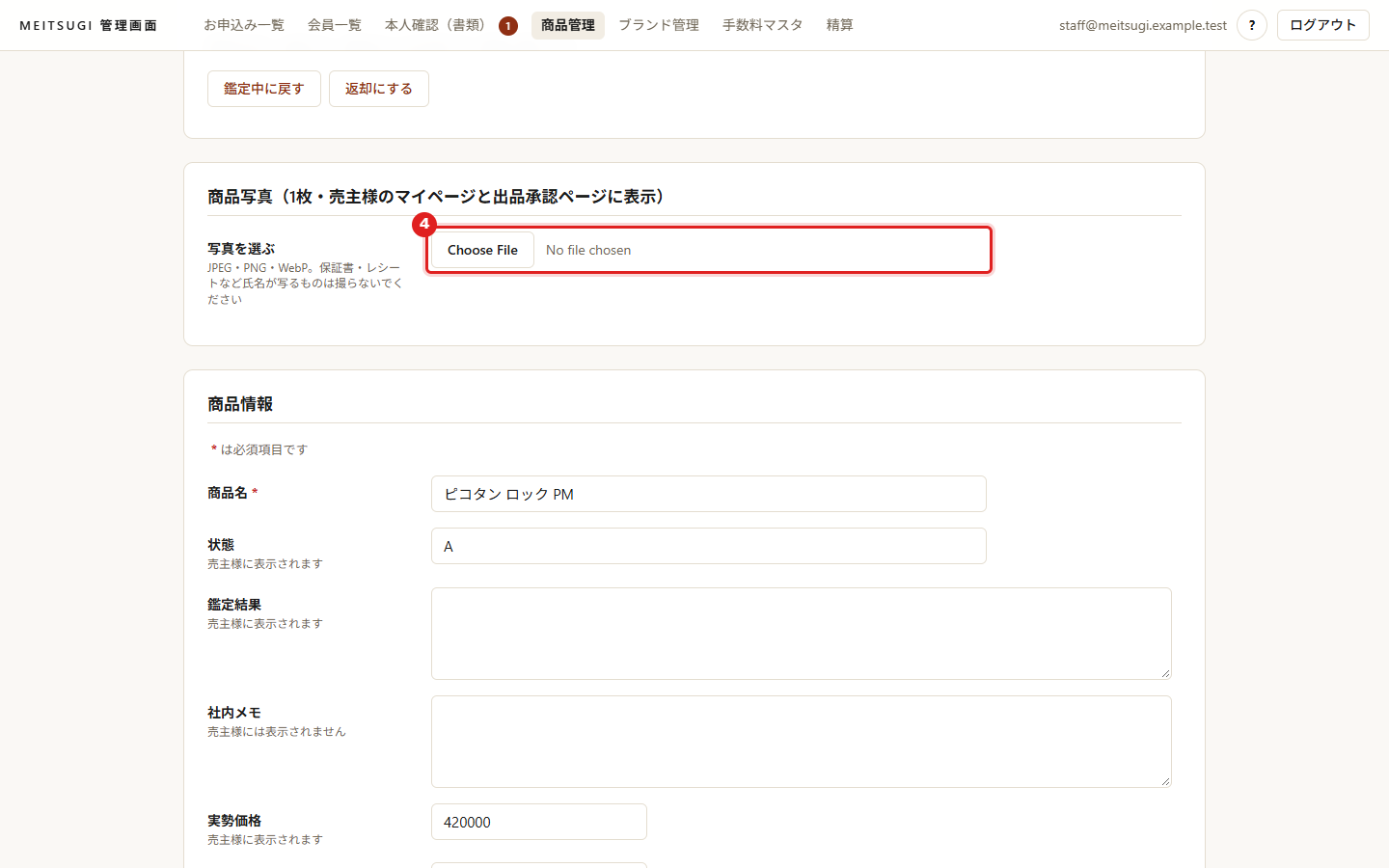Click the JPEG・PNG・WebP photo format hint
Image resolution: width=1389 pixels, height=868 pixels.
pos(305,284)
